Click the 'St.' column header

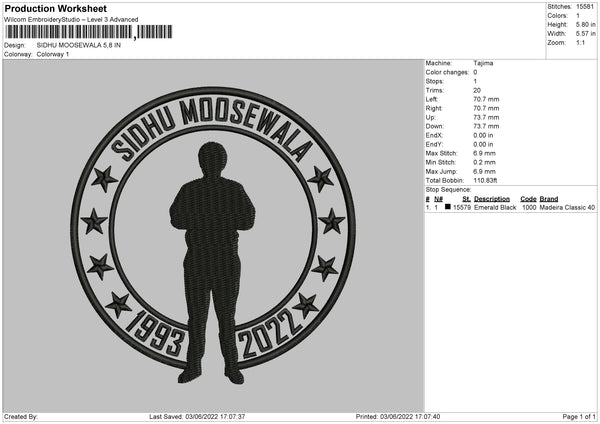(x=466, y=199)
